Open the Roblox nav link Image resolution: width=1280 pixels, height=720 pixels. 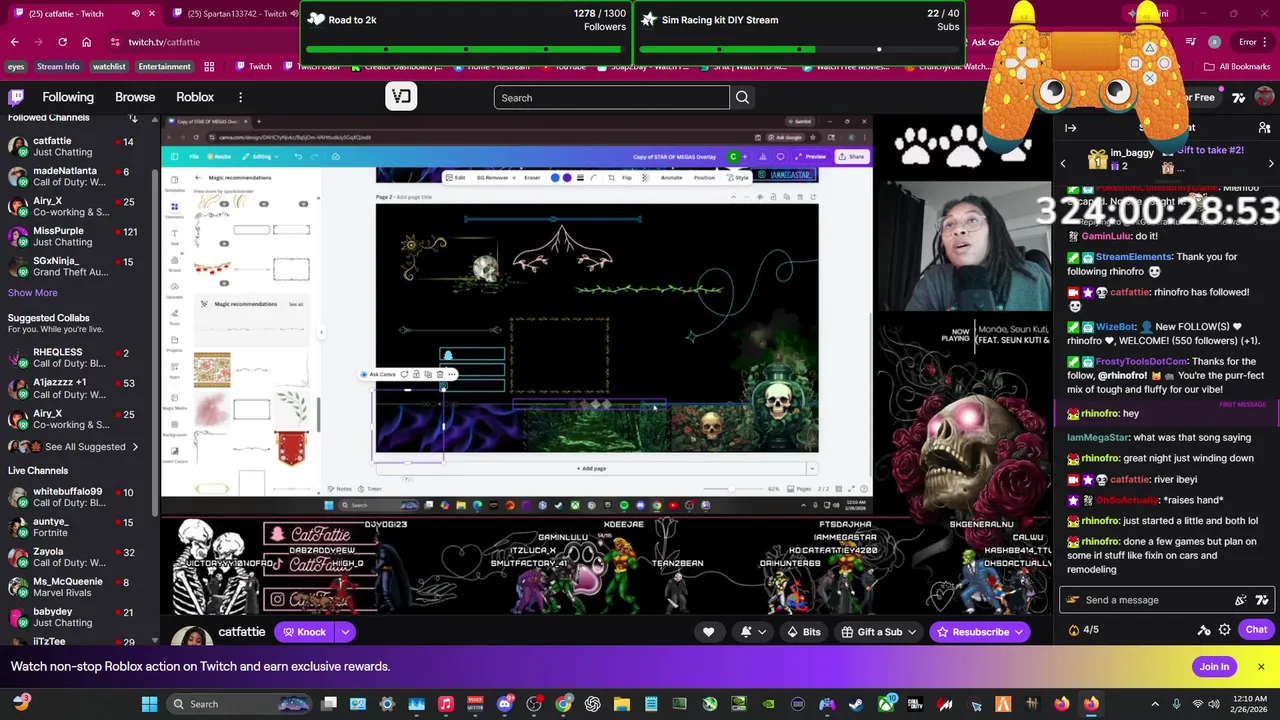pyautogui.click(x=195, y=97)
